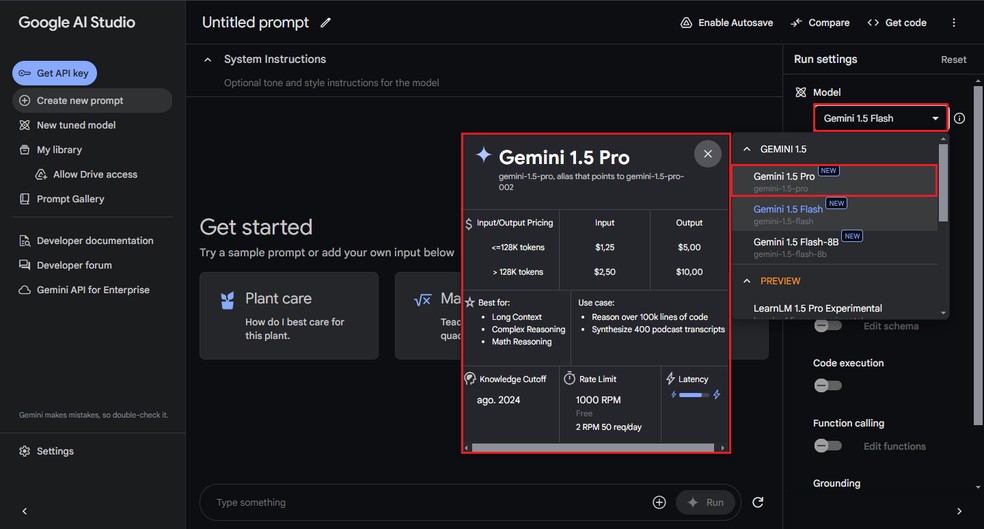Toggle the Code execution switch
984x529 pixels.
click(827, 385)
